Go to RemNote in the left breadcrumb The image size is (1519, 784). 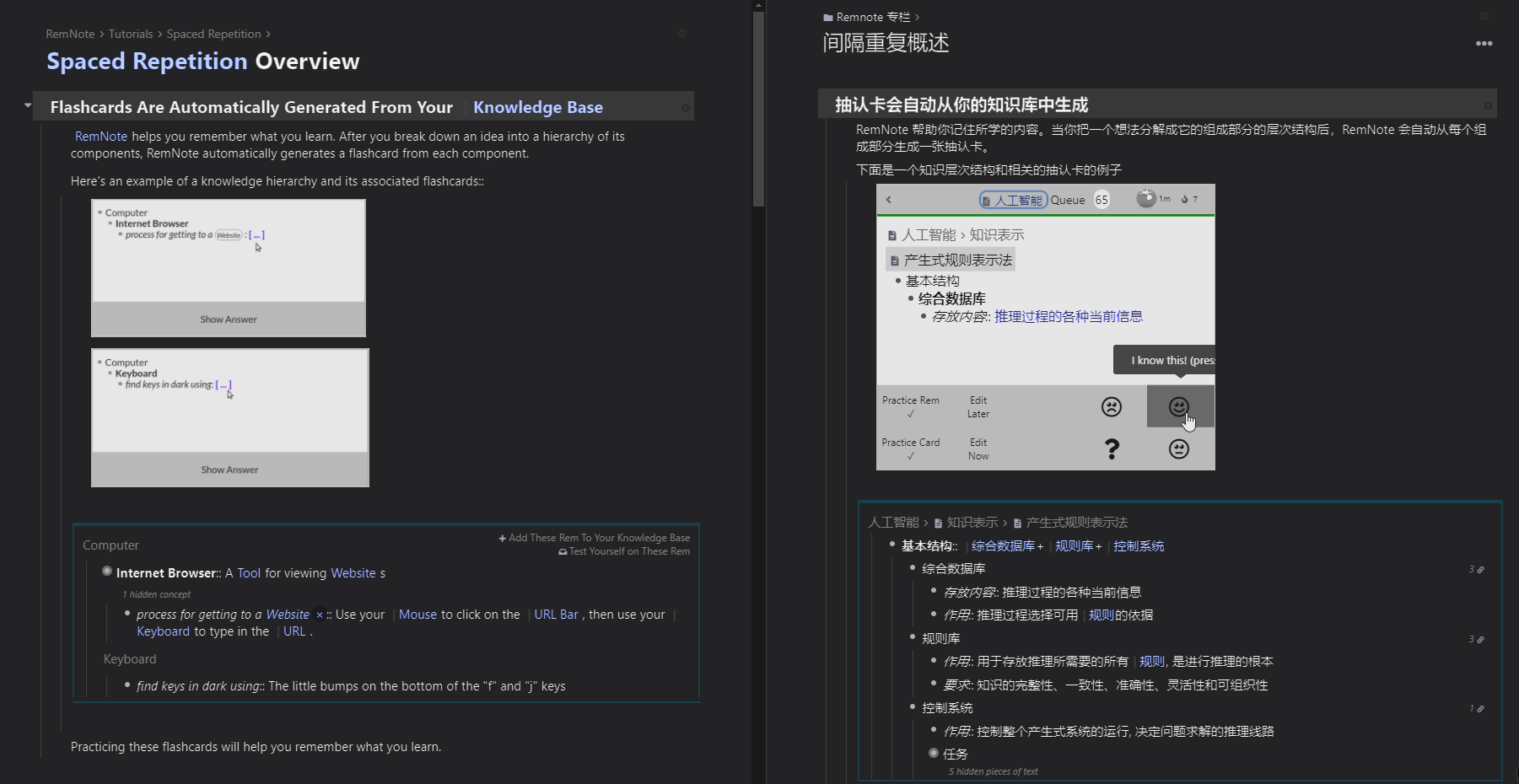click(x=70, y=34)
